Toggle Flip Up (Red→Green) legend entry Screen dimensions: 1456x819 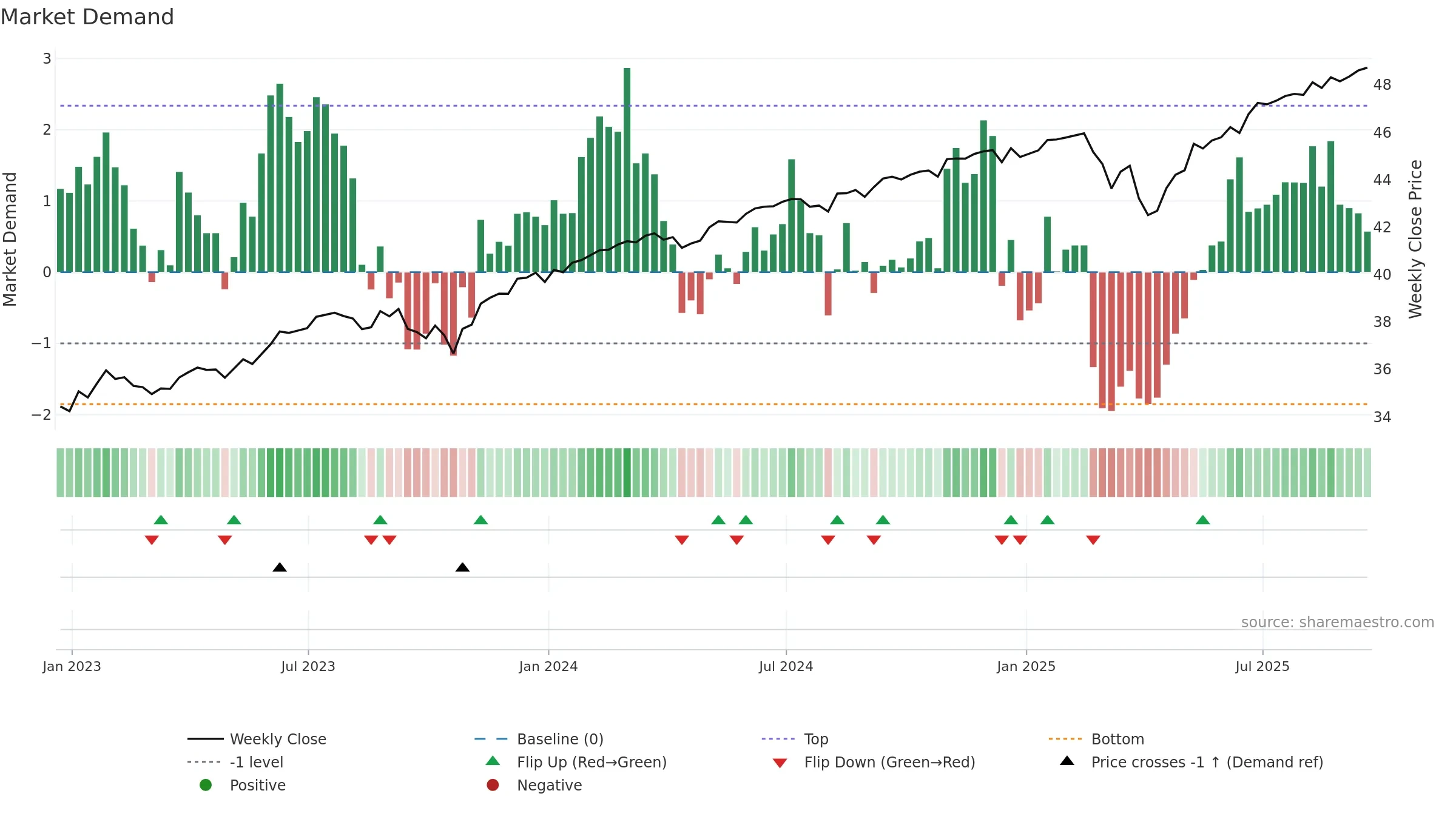point(576,762)
